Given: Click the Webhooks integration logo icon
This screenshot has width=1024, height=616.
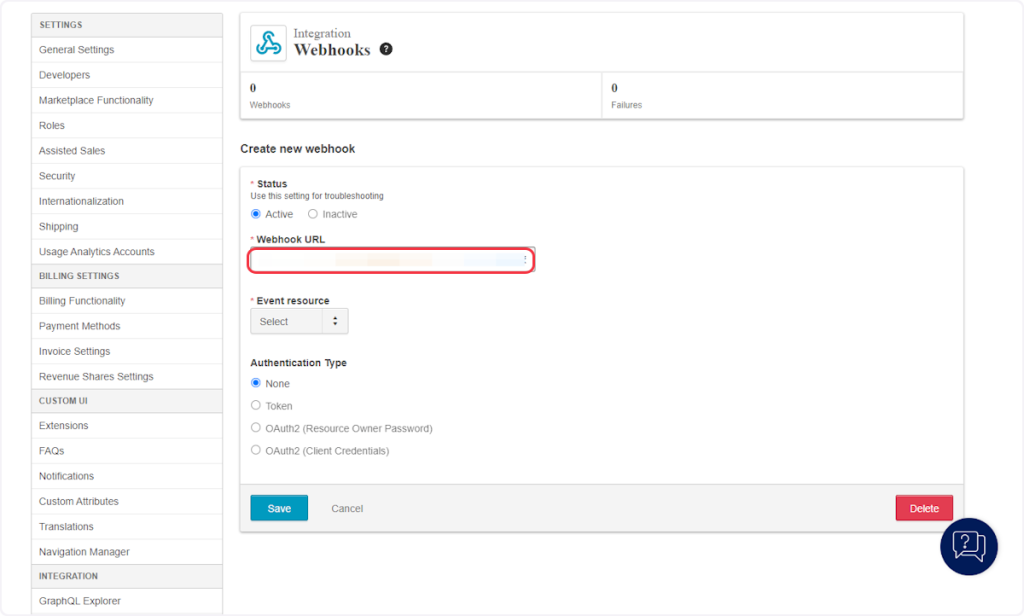Looking at the screenshot, I should point(268,43).
